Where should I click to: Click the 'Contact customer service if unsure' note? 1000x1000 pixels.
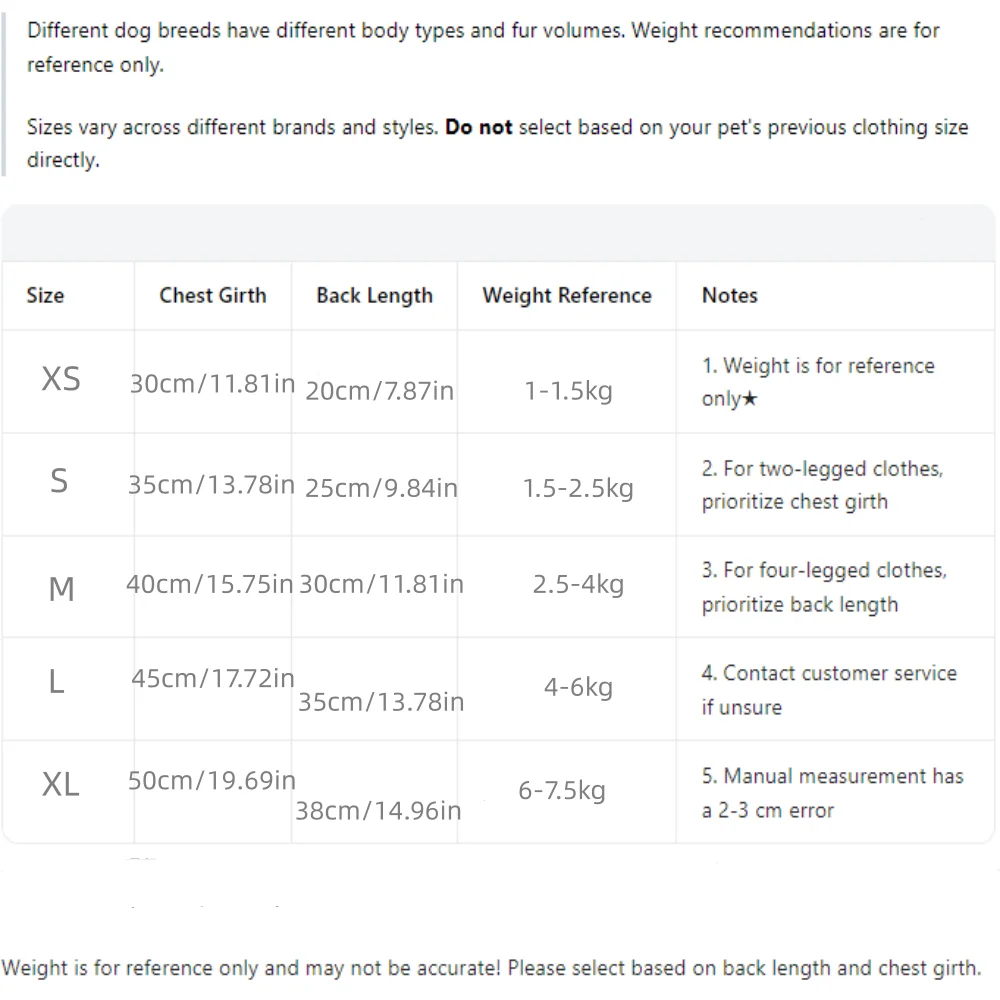(x=829, y=690)
